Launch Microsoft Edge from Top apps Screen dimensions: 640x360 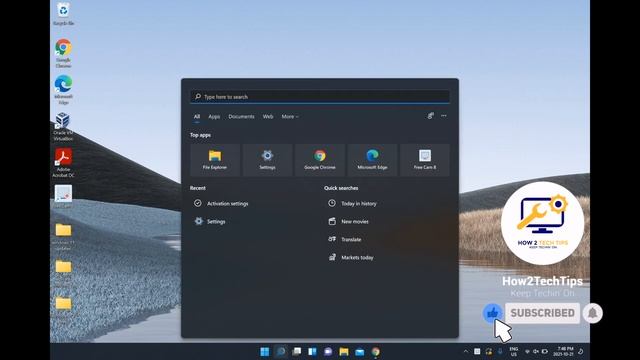pyautogui.click(x=372, y=160)
